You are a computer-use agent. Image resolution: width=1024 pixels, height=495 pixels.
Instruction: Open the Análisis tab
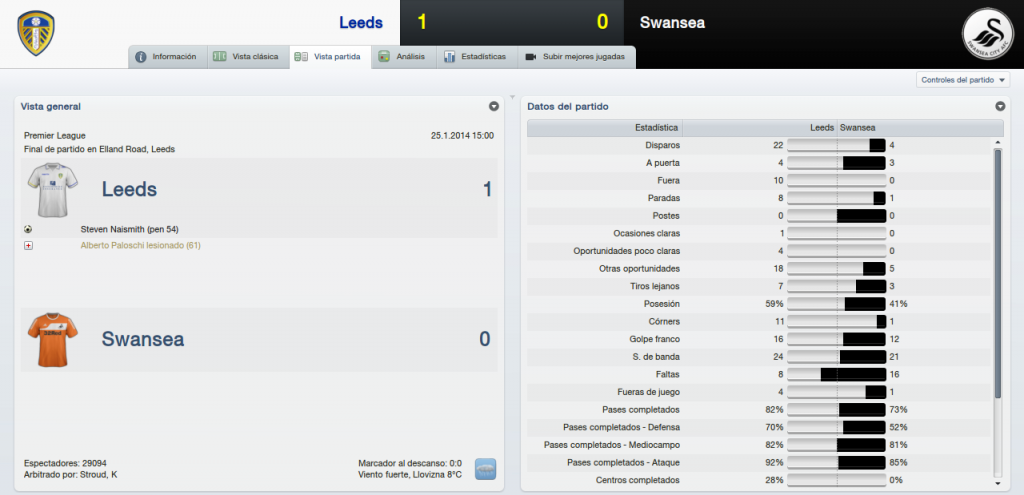tap(404, 57)
